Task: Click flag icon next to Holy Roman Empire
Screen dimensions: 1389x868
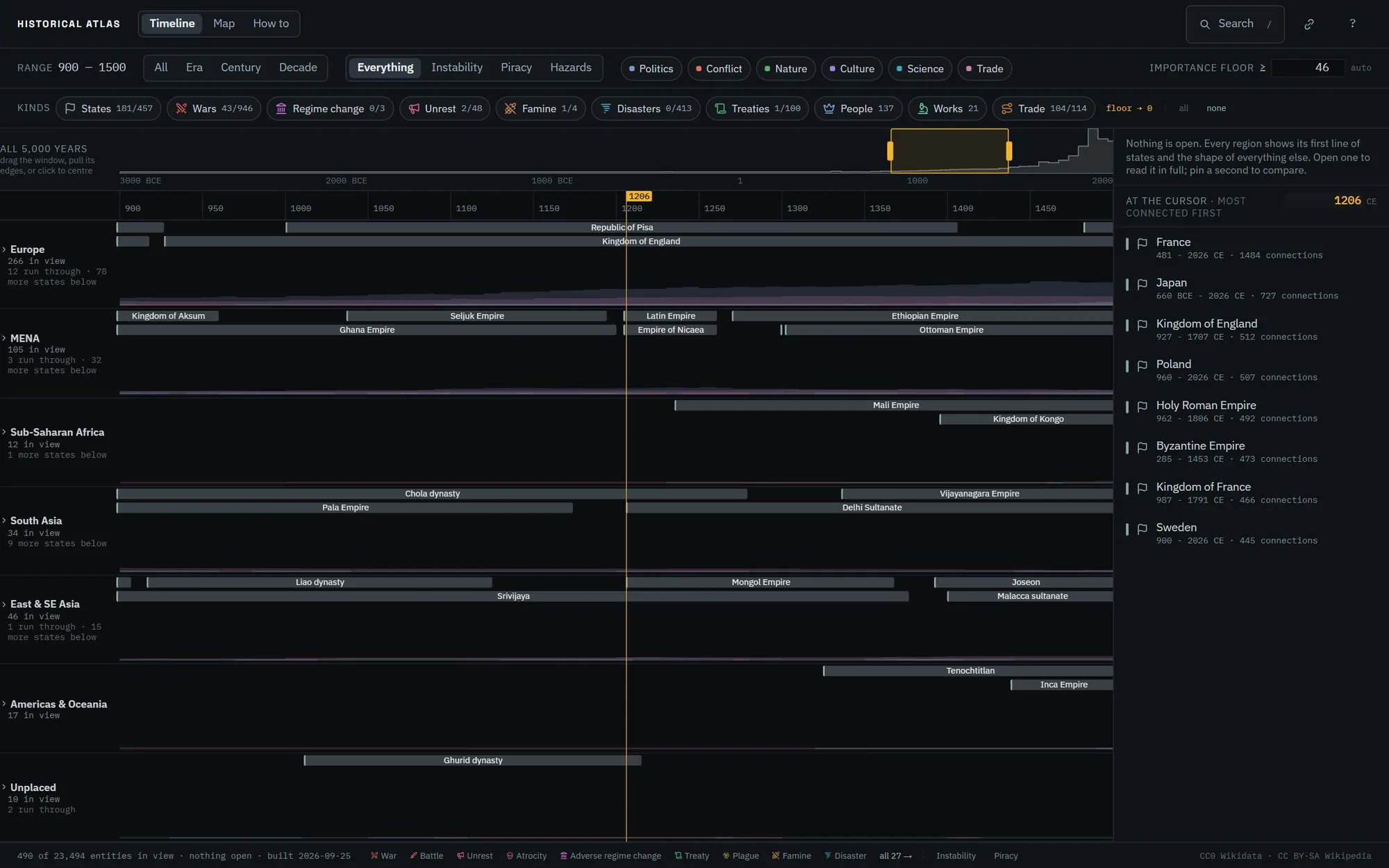Action: coord(1142,406)
